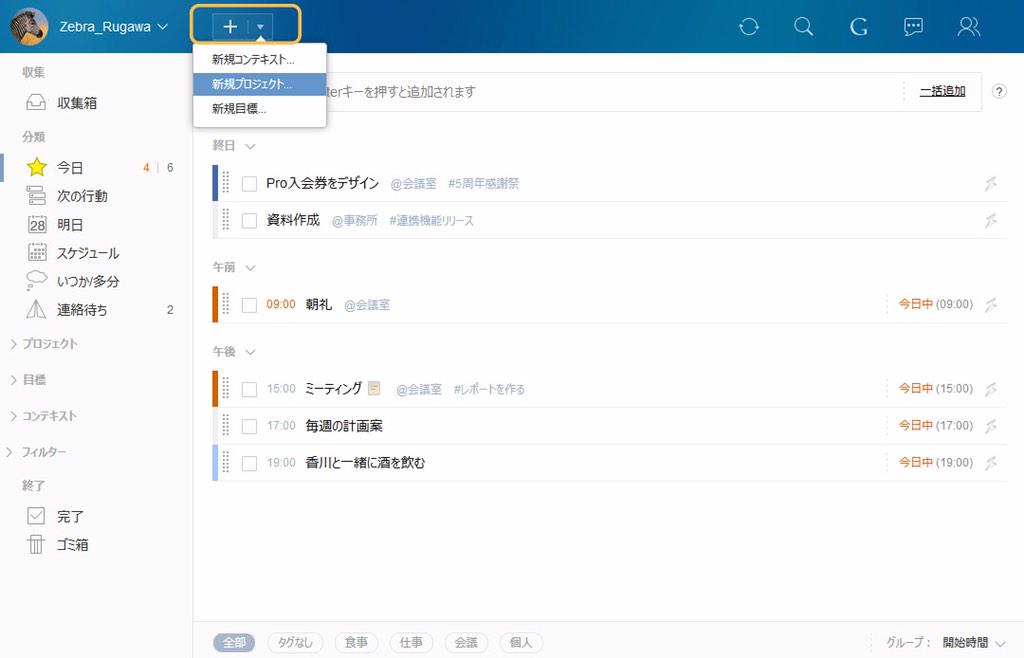Select 仕事 tag filter
This screenshot has height=658, width=1024.
(411, 642)
